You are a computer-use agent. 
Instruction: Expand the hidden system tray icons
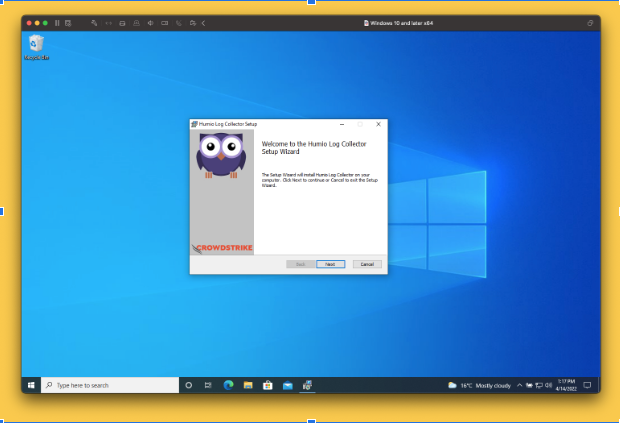[x=519, y=385]
